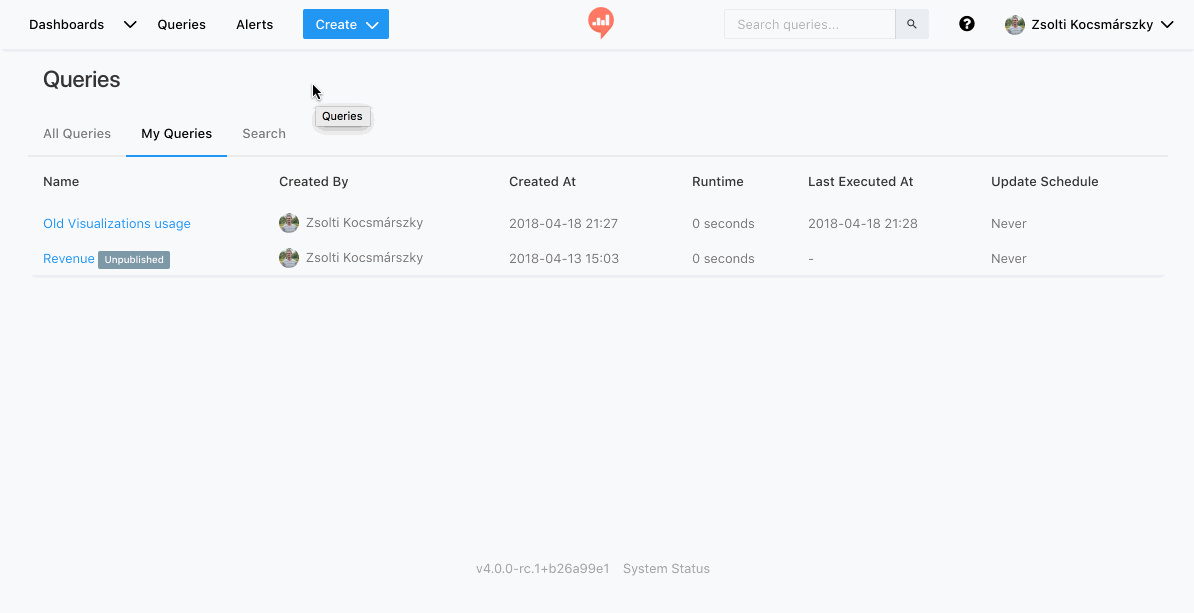The width and height of the screenshot is (1194, 613).
Task: Switch to the All Queries tab
Action: point(77,133)
